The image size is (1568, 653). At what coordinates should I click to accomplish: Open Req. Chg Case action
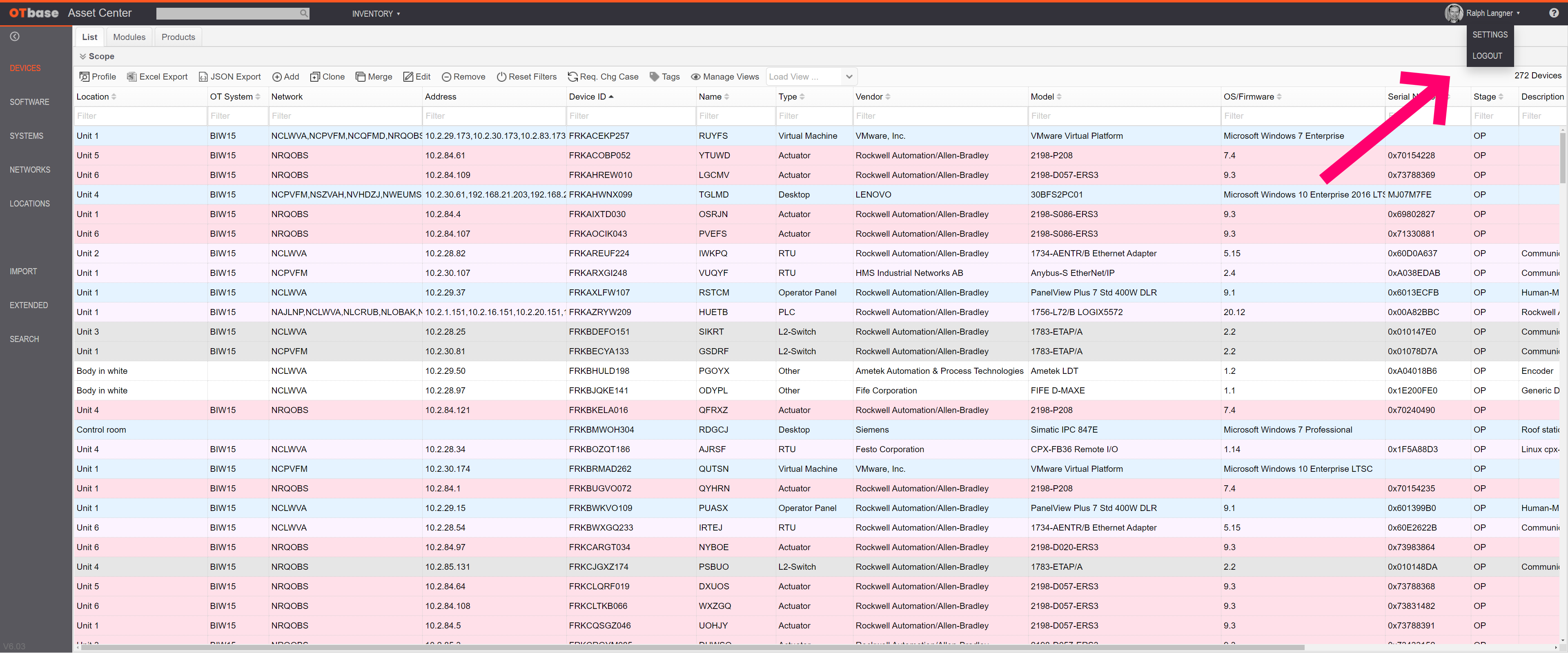click(x=603, y=77)
